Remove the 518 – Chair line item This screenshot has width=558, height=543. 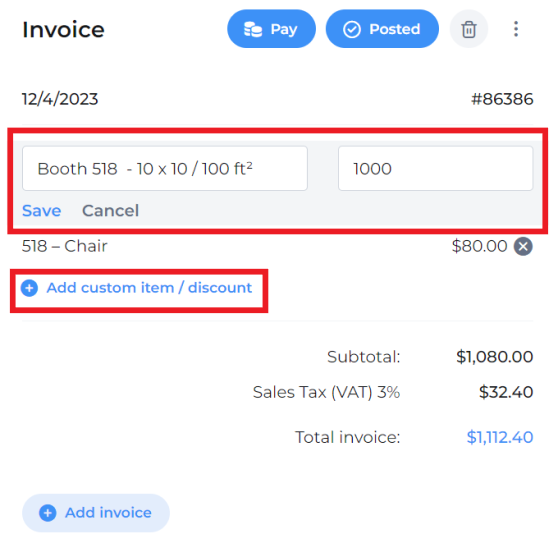pyautogui.click(x=523, y=246)
